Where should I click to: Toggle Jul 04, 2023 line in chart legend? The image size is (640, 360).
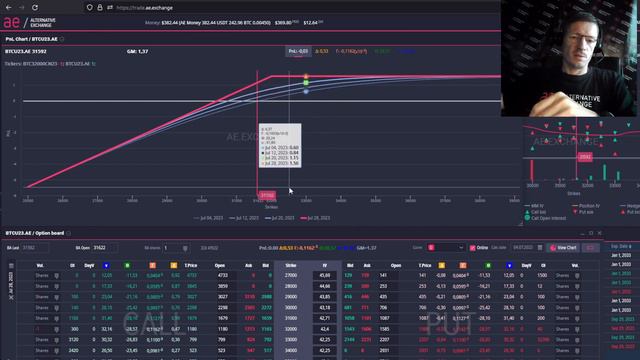[209, 218]
